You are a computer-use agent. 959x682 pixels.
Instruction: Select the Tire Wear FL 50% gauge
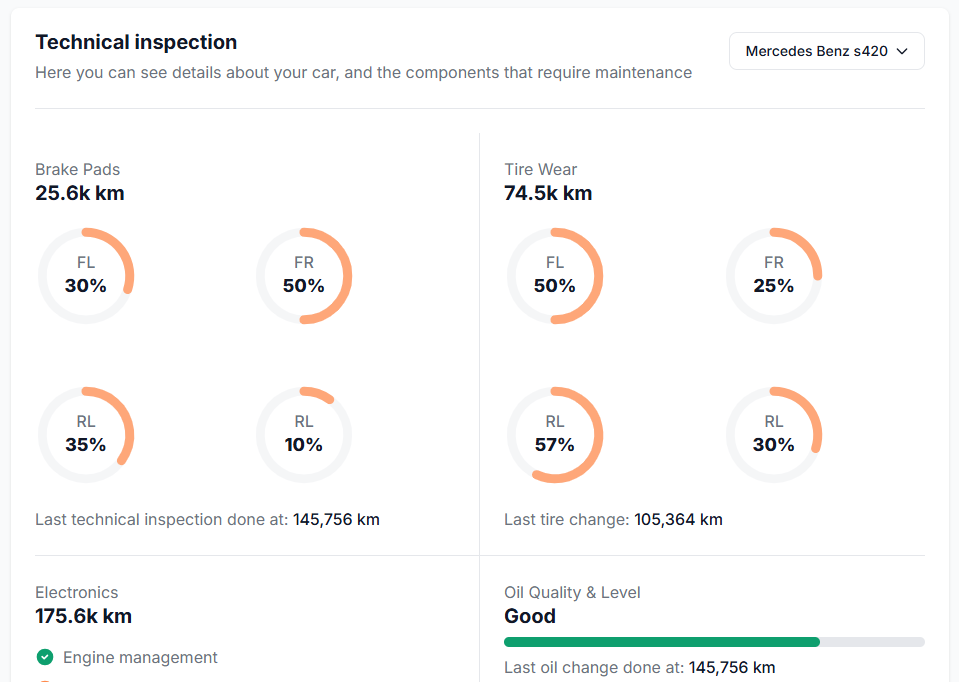click(x=555, y=275)
